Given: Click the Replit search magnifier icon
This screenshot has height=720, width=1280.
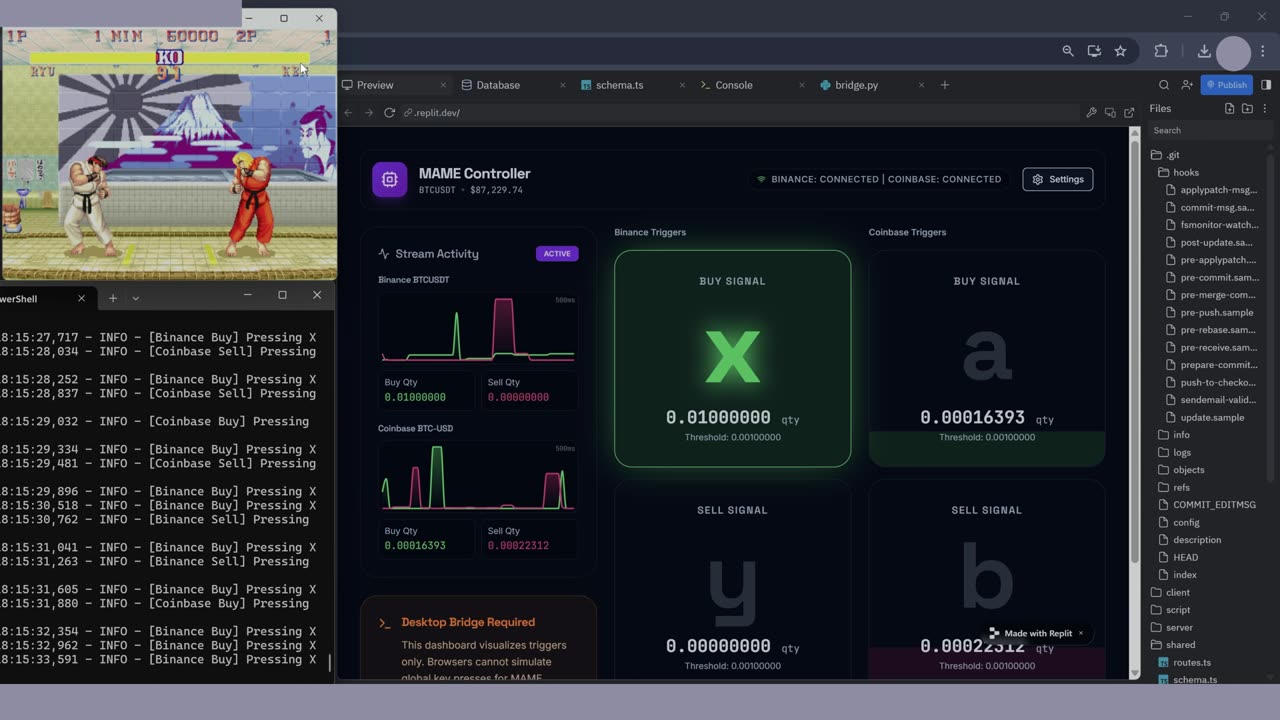Looking at the screenshot, I should tap(1164, 85).
